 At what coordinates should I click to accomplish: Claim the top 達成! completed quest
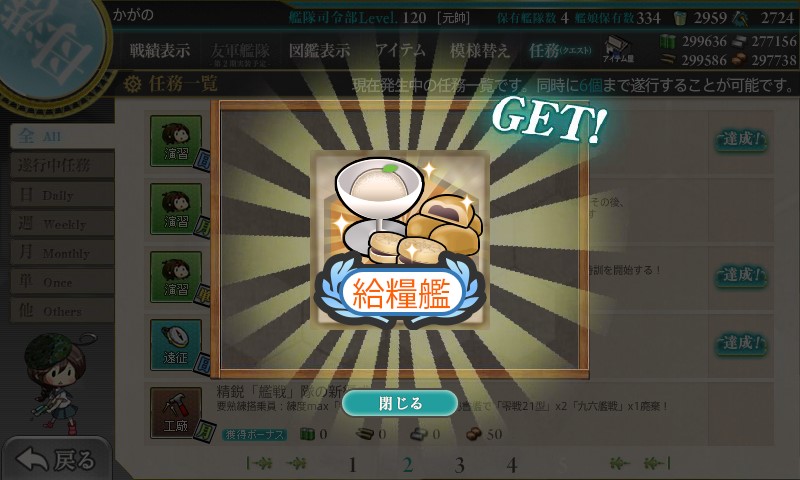(741, 139)
